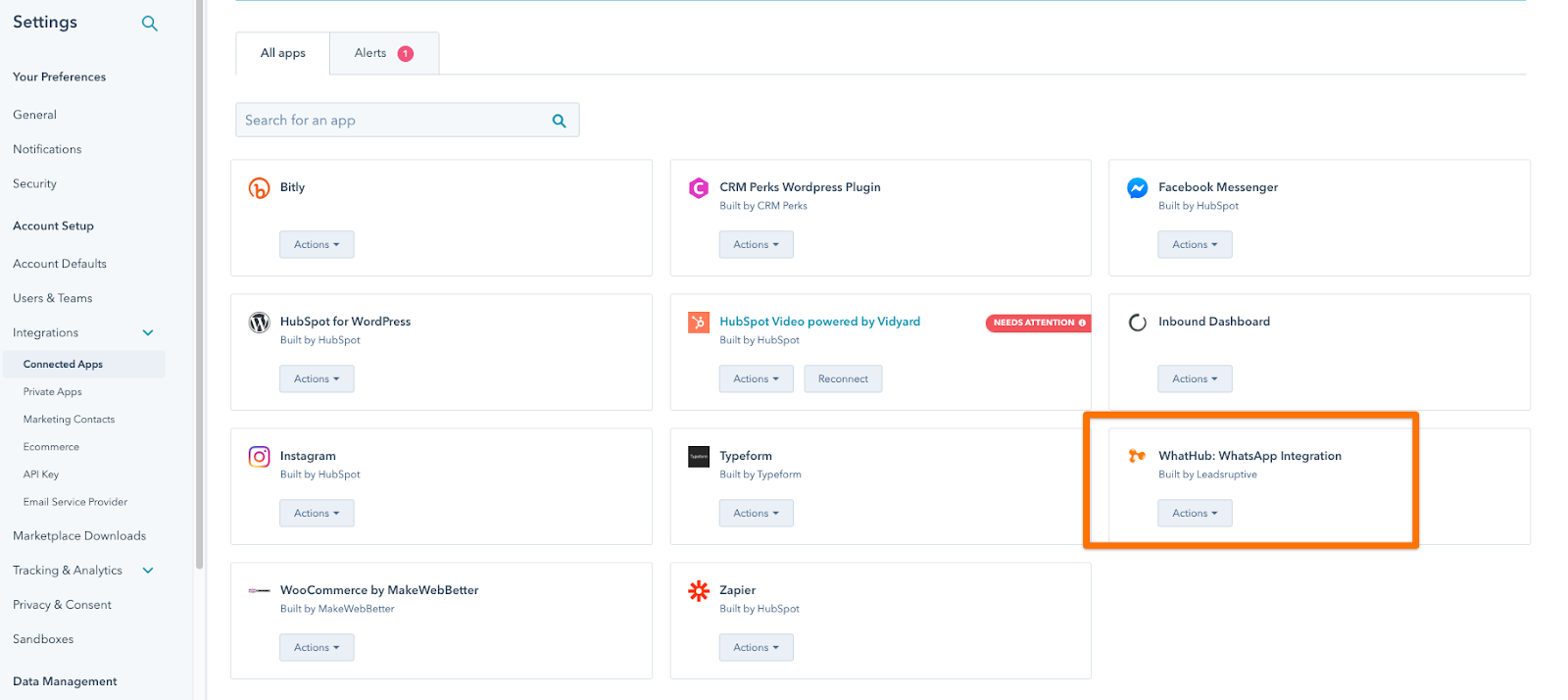Click the Facebook Messenger logo icon
Viewport: 1568px width, 700px height.
(x=1138, y=188)
